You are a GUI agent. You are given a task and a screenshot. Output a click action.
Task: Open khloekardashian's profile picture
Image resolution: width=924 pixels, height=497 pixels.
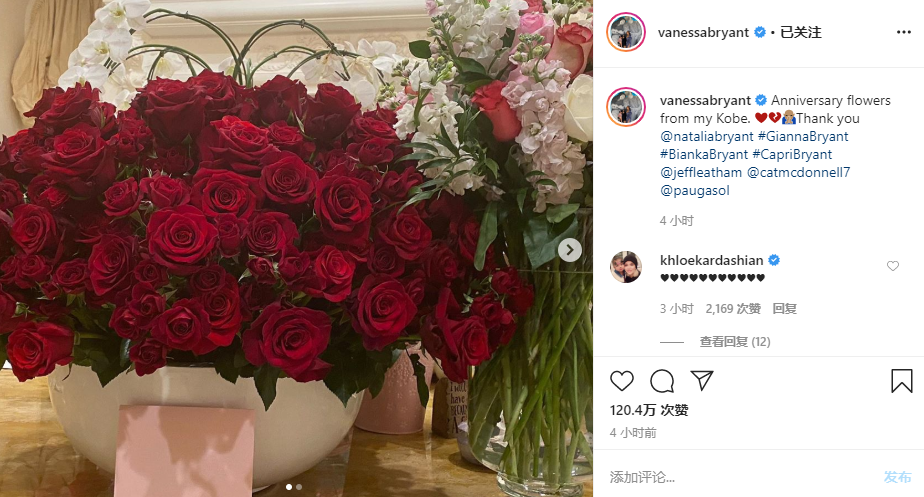click(626, 266)
